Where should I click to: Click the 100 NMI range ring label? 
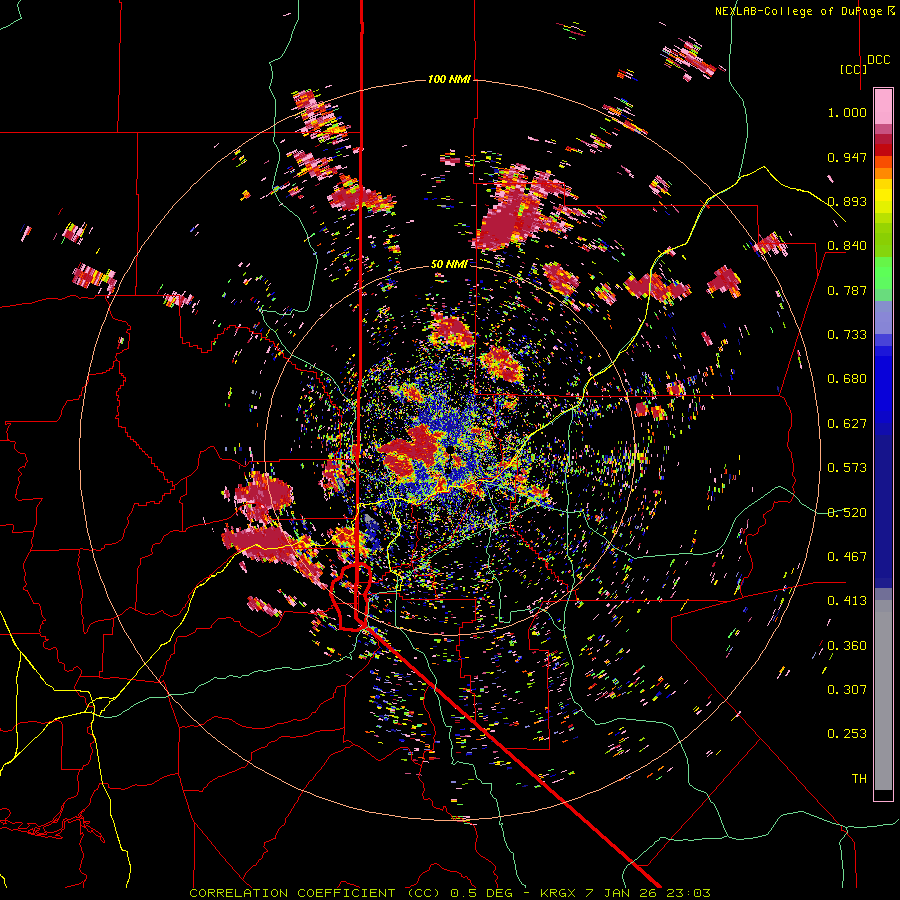(449, 79)
